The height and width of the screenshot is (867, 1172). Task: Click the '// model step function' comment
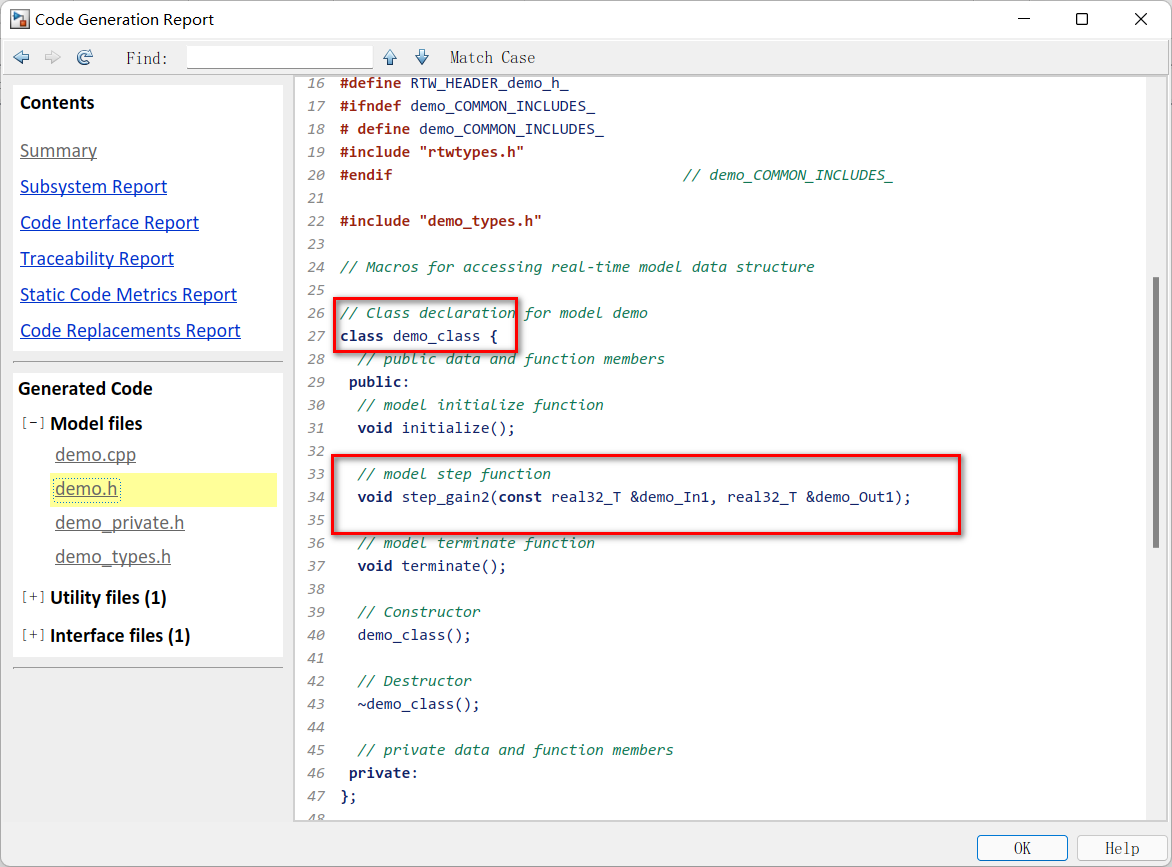[x=454, y=474]
